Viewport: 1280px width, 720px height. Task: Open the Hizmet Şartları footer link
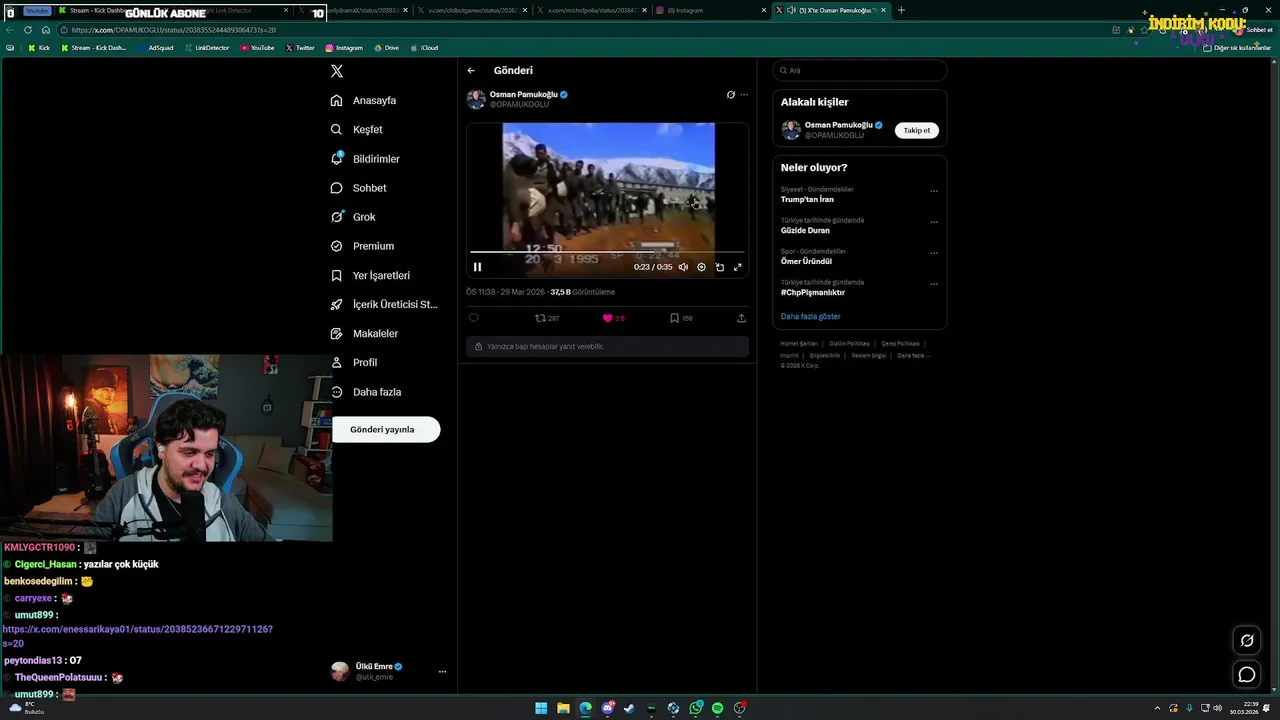(x=797, y=344)
